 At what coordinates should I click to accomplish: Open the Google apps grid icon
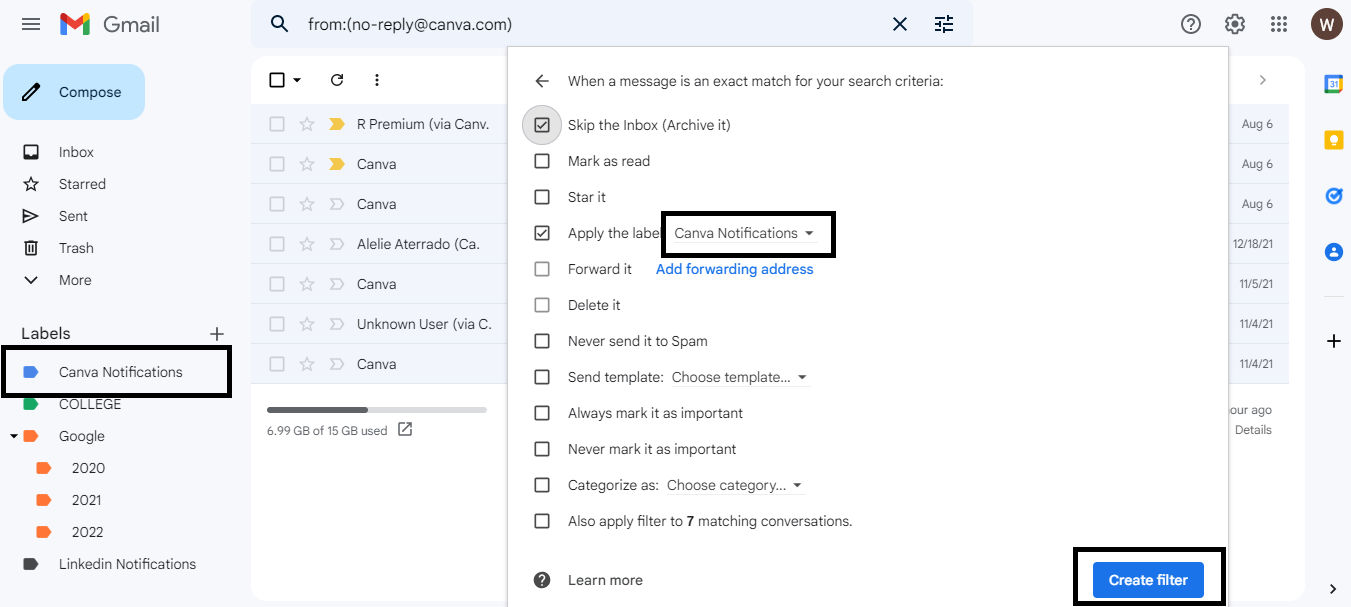pos(1279,24)
